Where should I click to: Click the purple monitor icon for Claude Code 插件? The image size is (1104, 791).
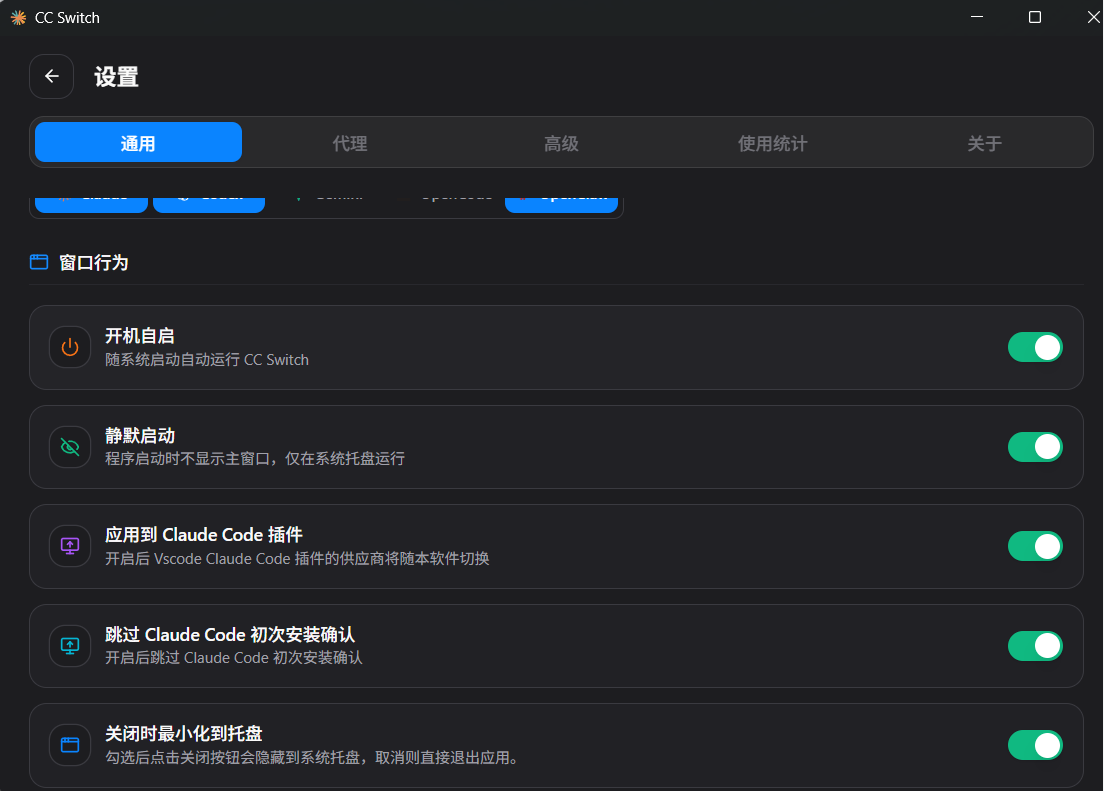click(x=70, y=546)
